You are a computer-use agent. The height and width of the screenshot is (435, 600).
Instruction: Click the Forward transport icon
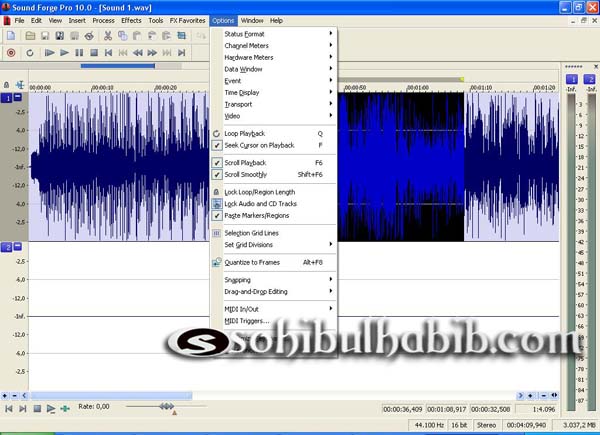[x=152, y=53]
